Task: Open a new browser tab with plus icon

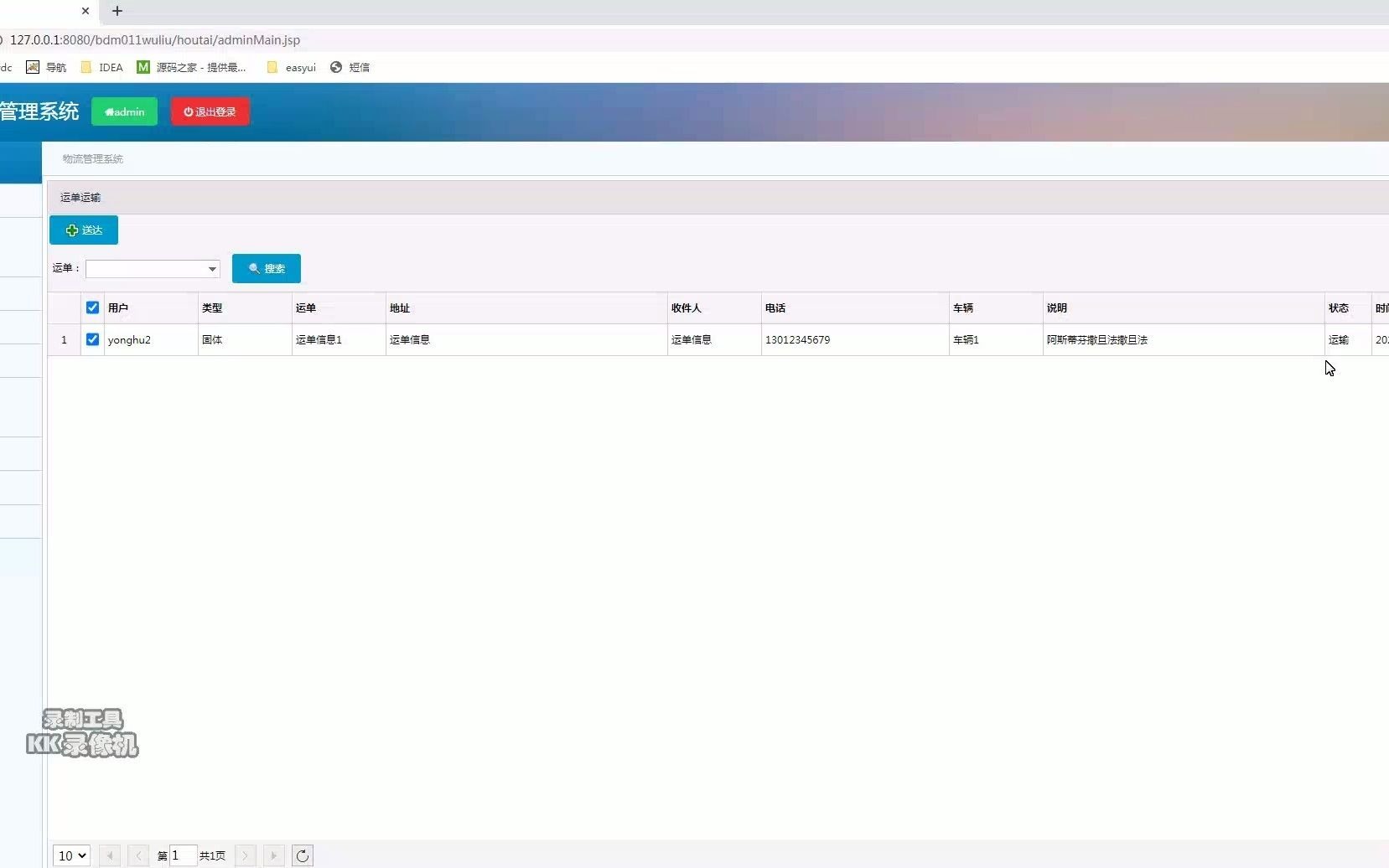Action: pyautogui.click(x=117, y=11)
